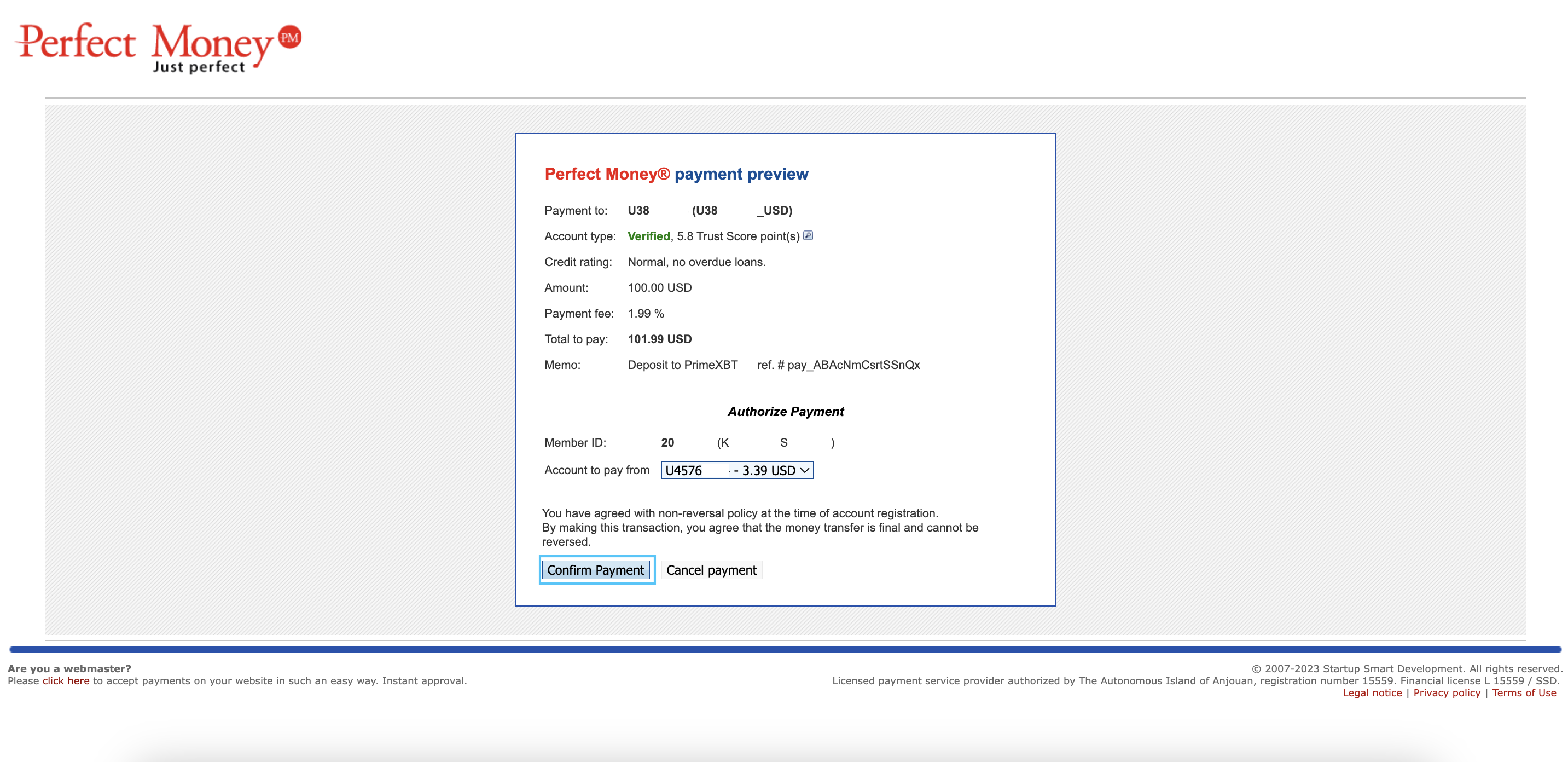
Task: Click the 'Just perfect' tagline
Action: pyautogui.click(x=199, y=66)
